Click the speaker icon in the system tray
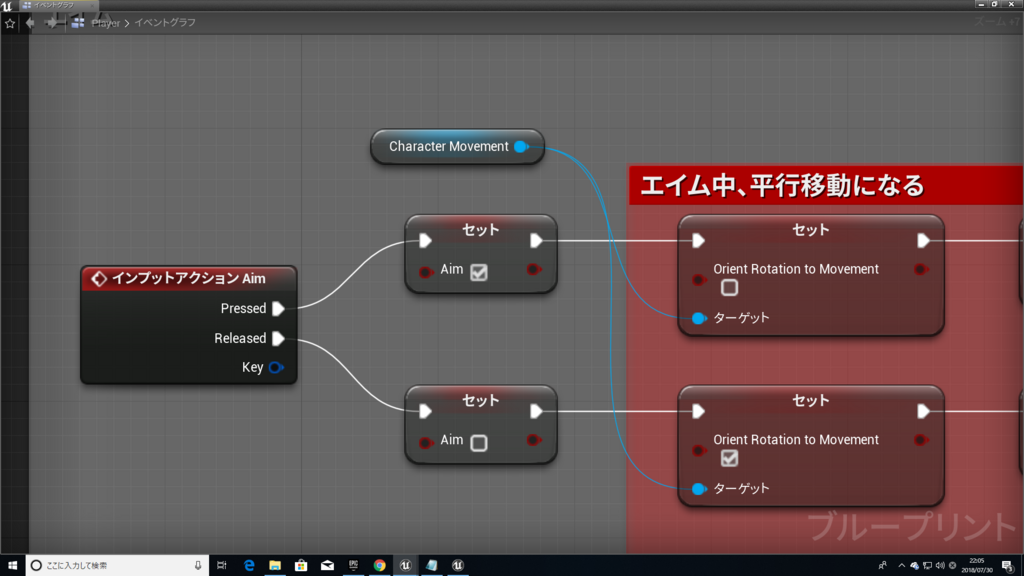The image size is (1024, 576). [x=941, y=565]
